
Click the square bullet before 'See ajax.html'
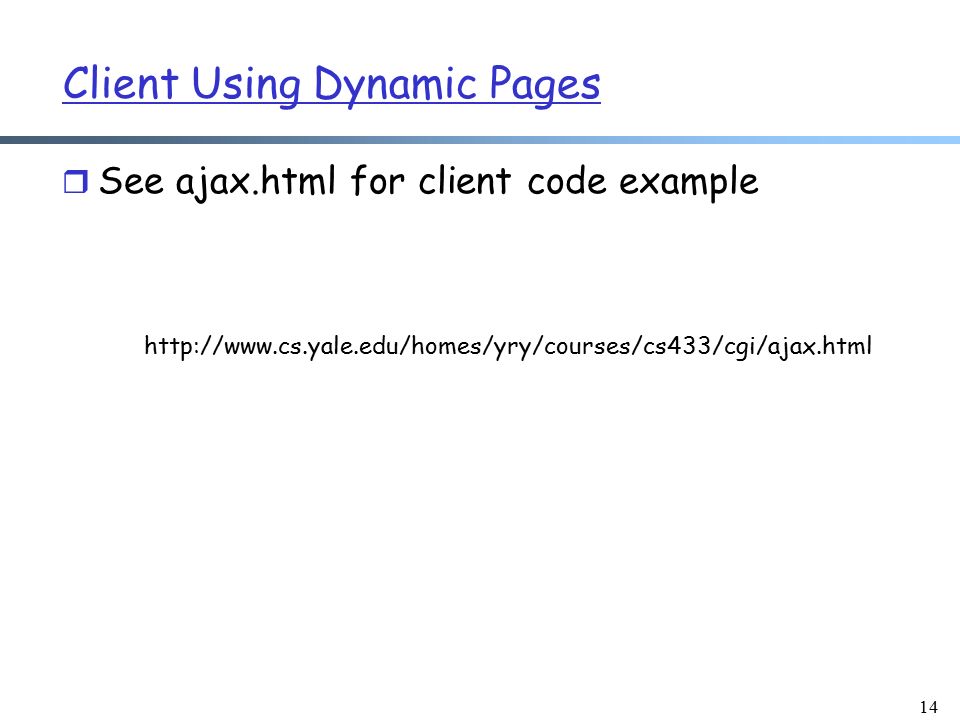pyautogui.click(x=76, y=182)
